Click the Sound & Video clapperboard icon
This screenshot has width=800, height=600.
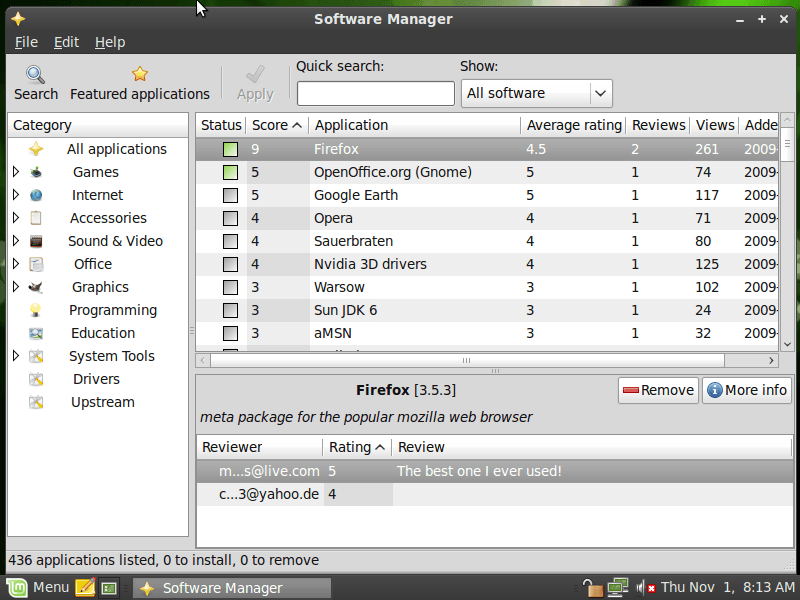(36, 241)
